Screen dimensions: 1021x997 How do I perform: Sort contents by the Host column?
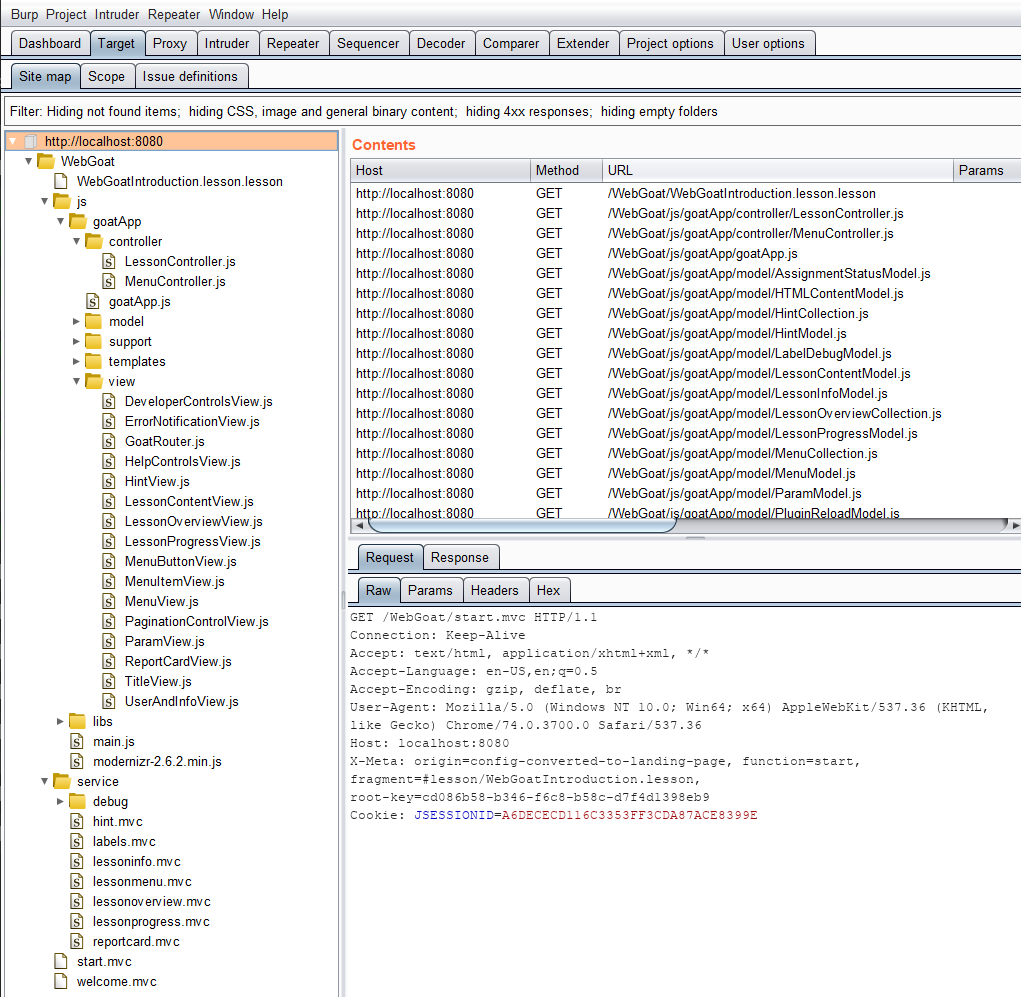(x=440, y=171)
